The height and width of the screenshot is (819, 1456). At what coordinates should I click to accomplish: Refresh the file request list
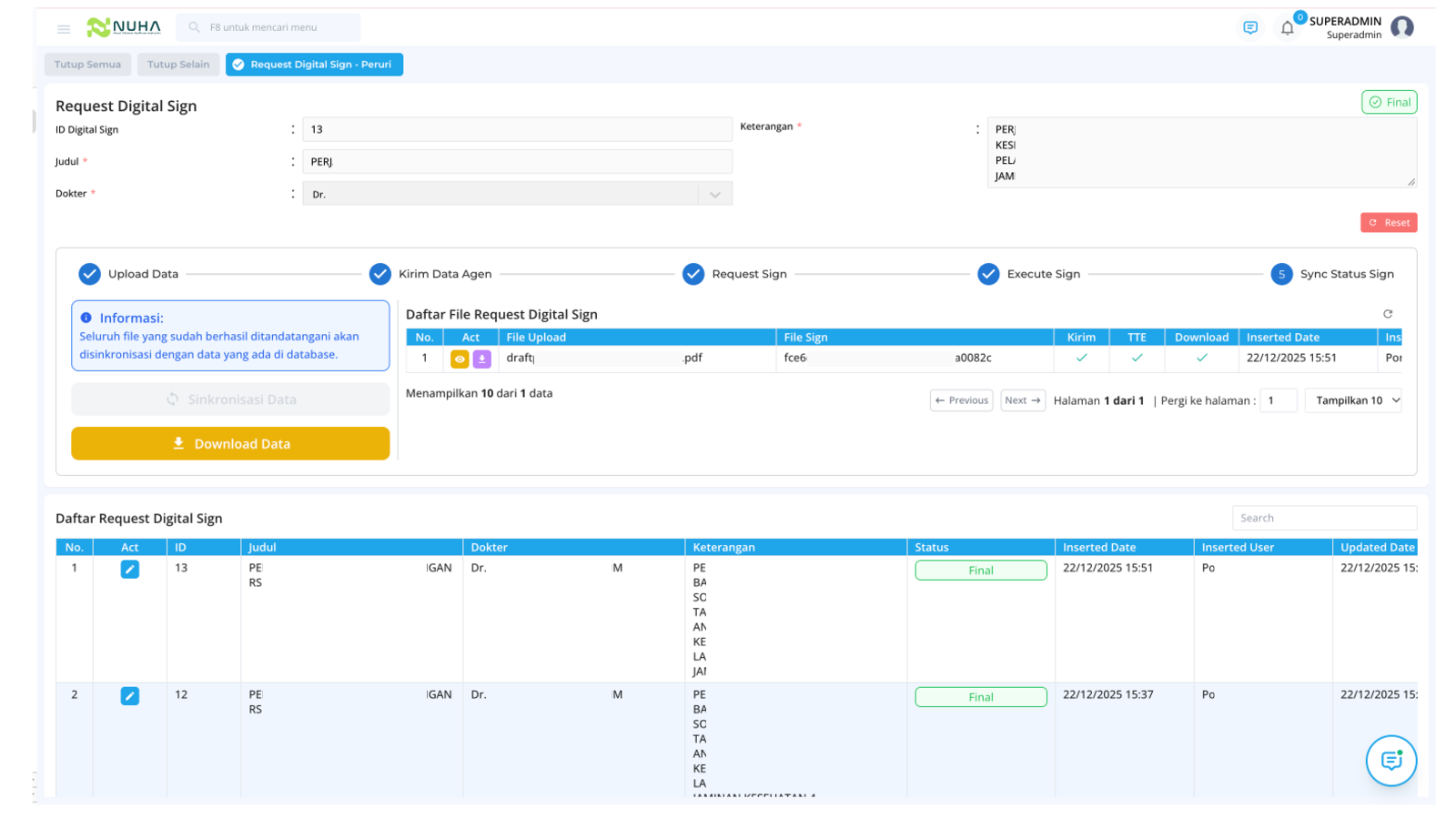click(1388, 314)
